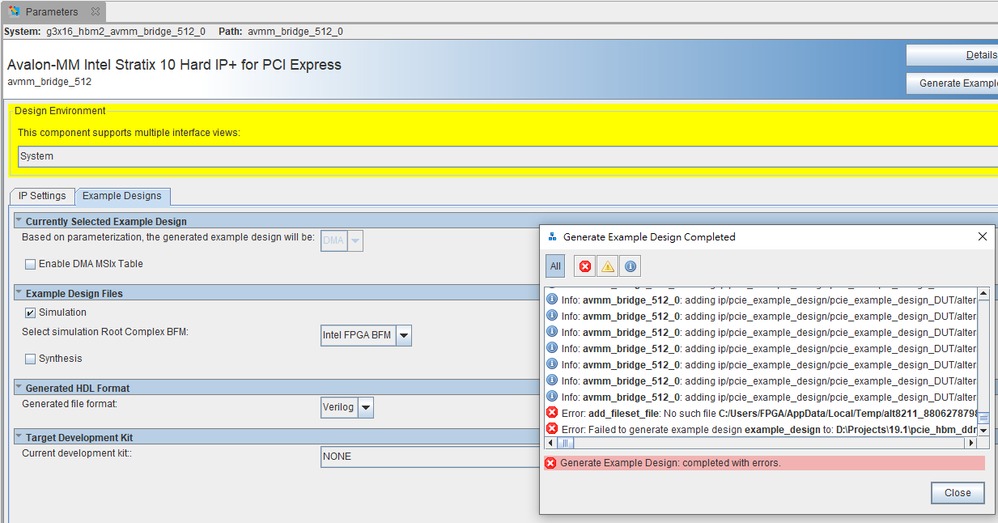This screenshot has width=998, height=523.
Task: Click the status bar error icon
Action: click(x=551, y=463)
